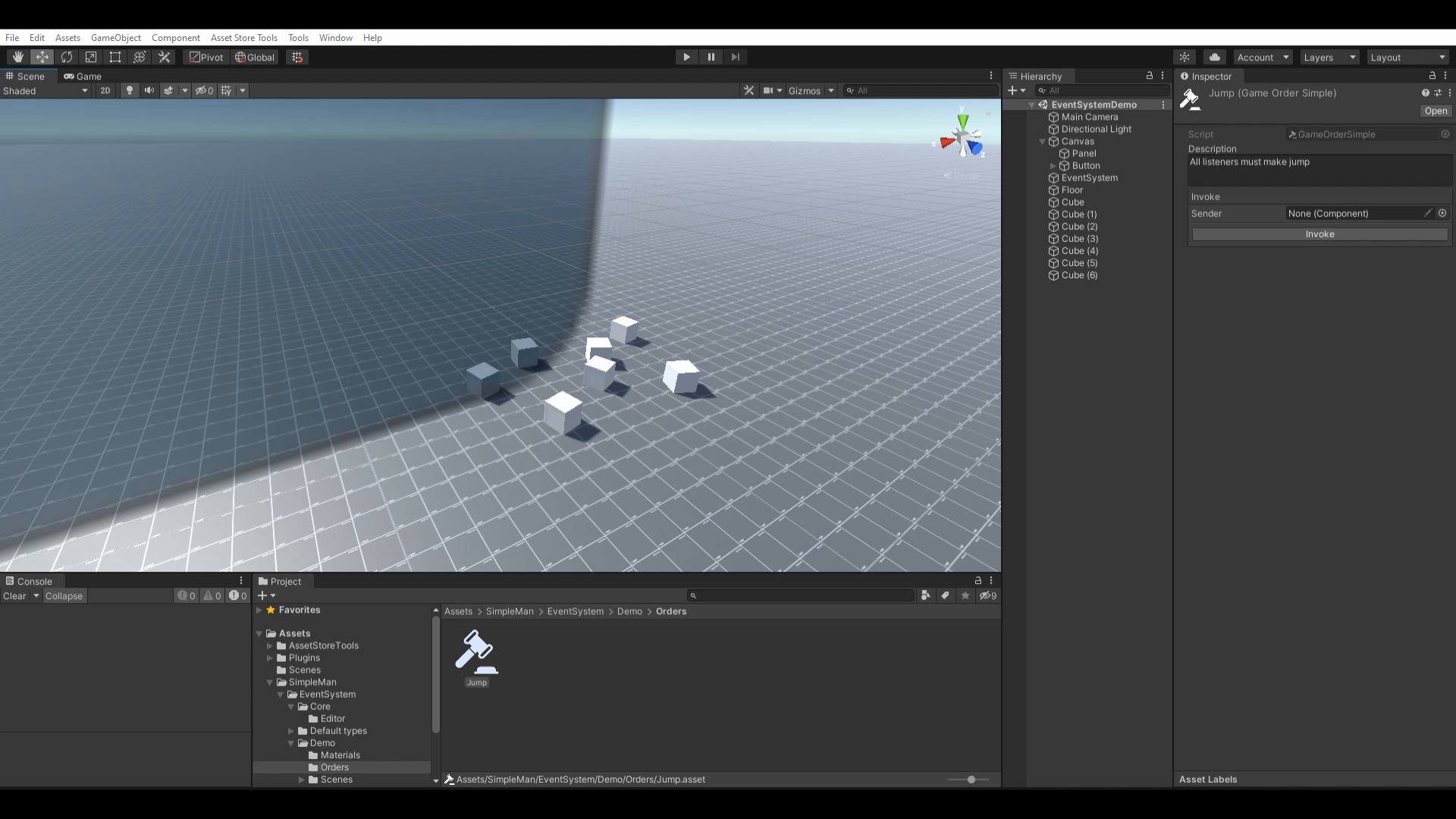The image size is (1456, 819).
Task: Toggle Collapse in Console
Action: pyautogui.click(x=64, y=595)
